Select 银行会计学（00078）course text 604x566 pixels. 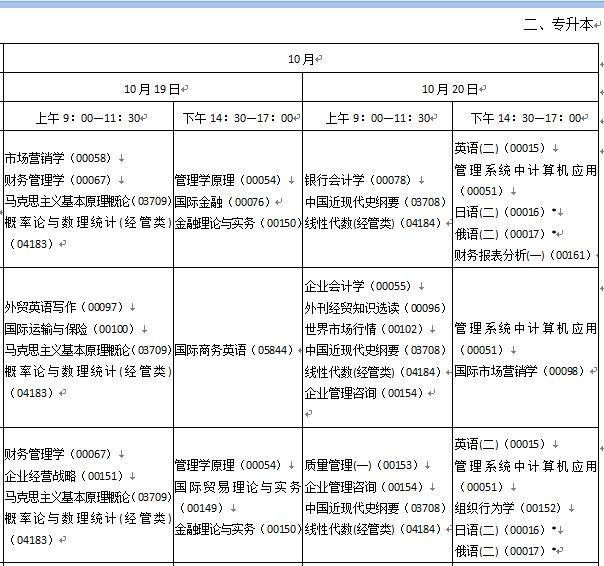358,180
